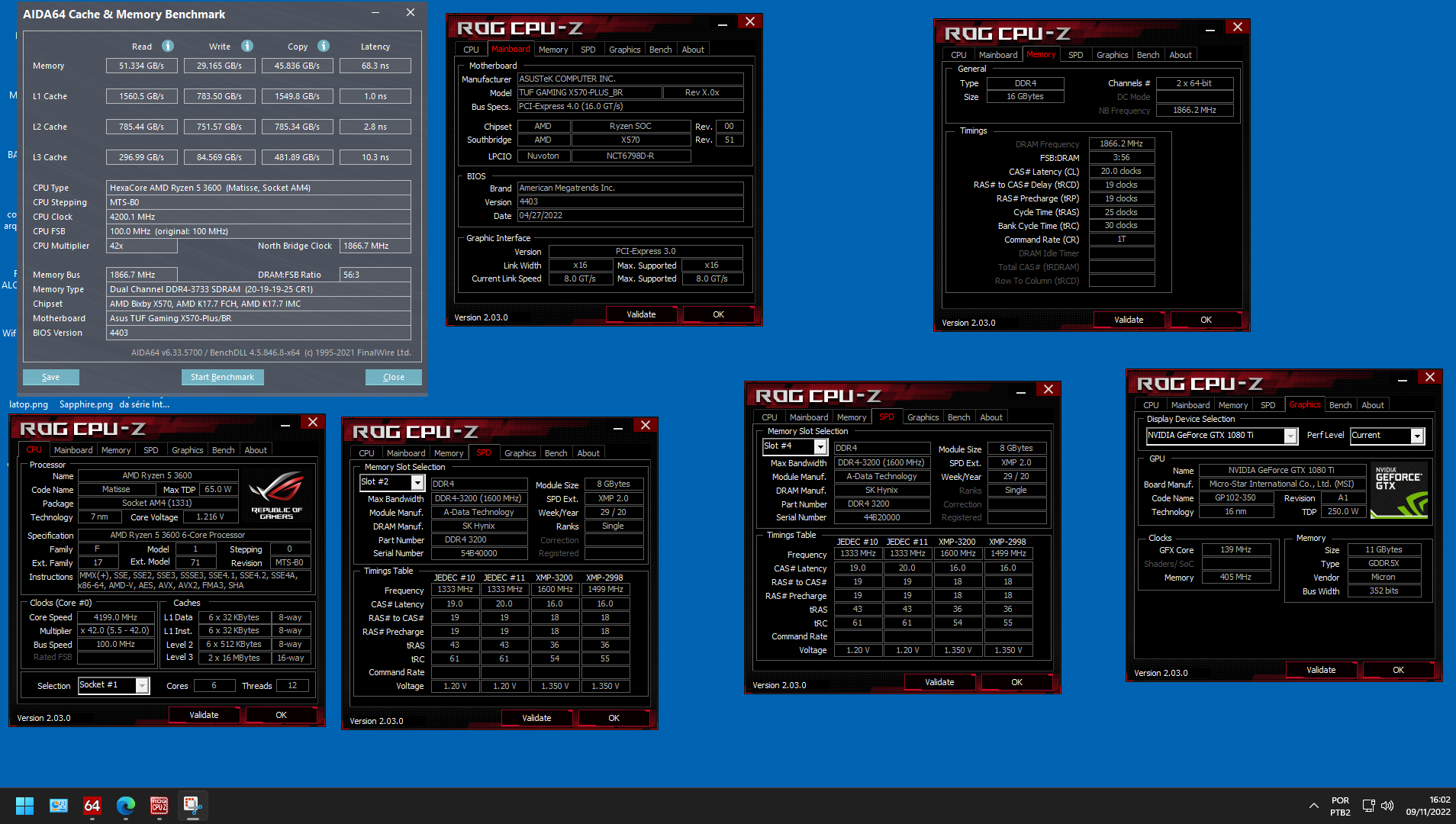Click the NVIDIA GeForce GTX logo
Image resolution: width=1456 pixels, height=824 pixels.
pos(1399,491)
